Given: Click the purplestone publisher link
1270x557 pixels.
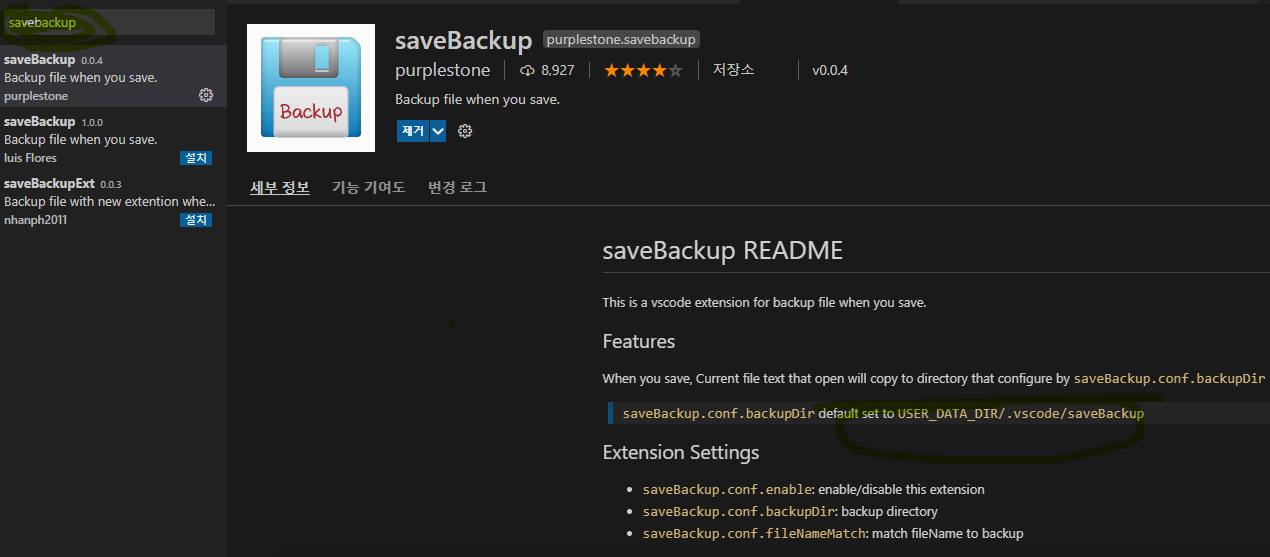Looking at the screenshot, I should coord(443,70).
